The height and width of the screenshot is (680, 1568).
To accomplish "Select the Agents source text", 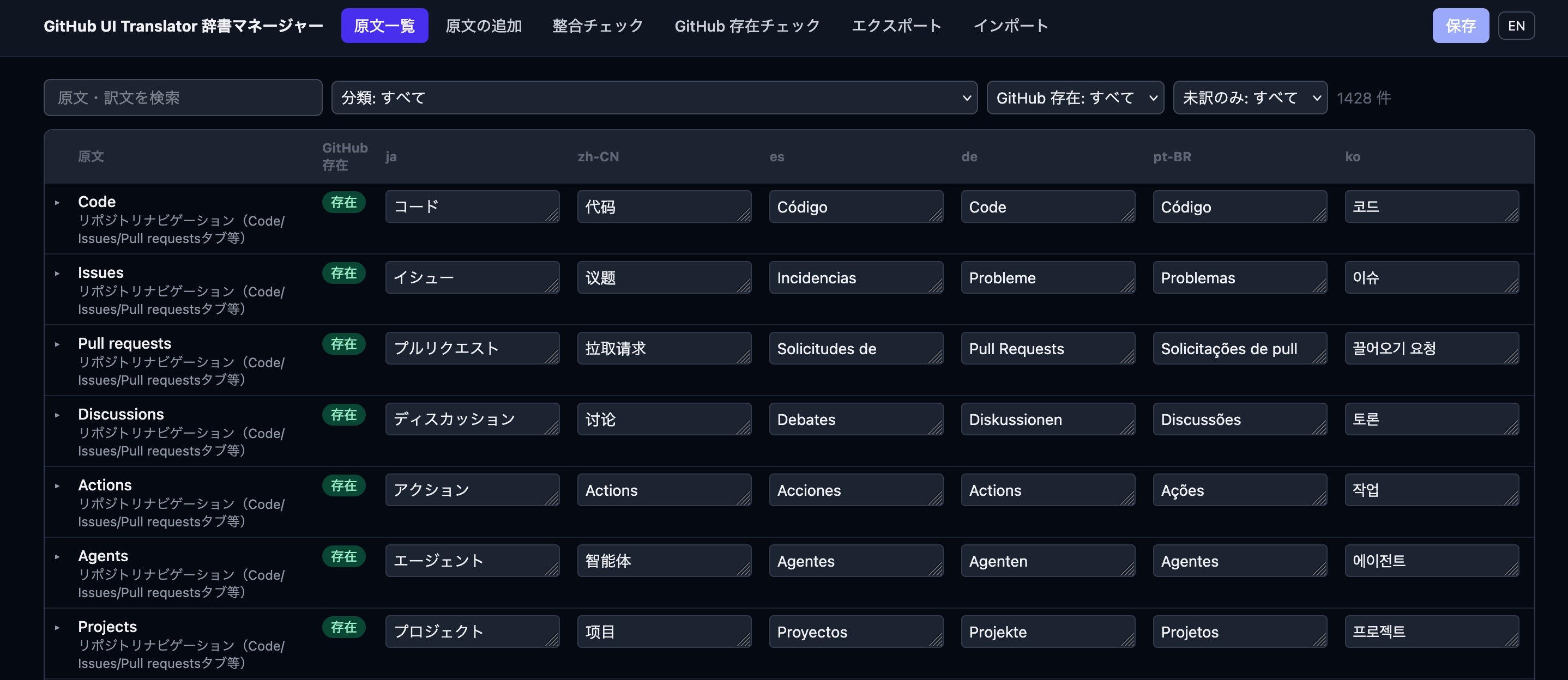I will [103, 556].
